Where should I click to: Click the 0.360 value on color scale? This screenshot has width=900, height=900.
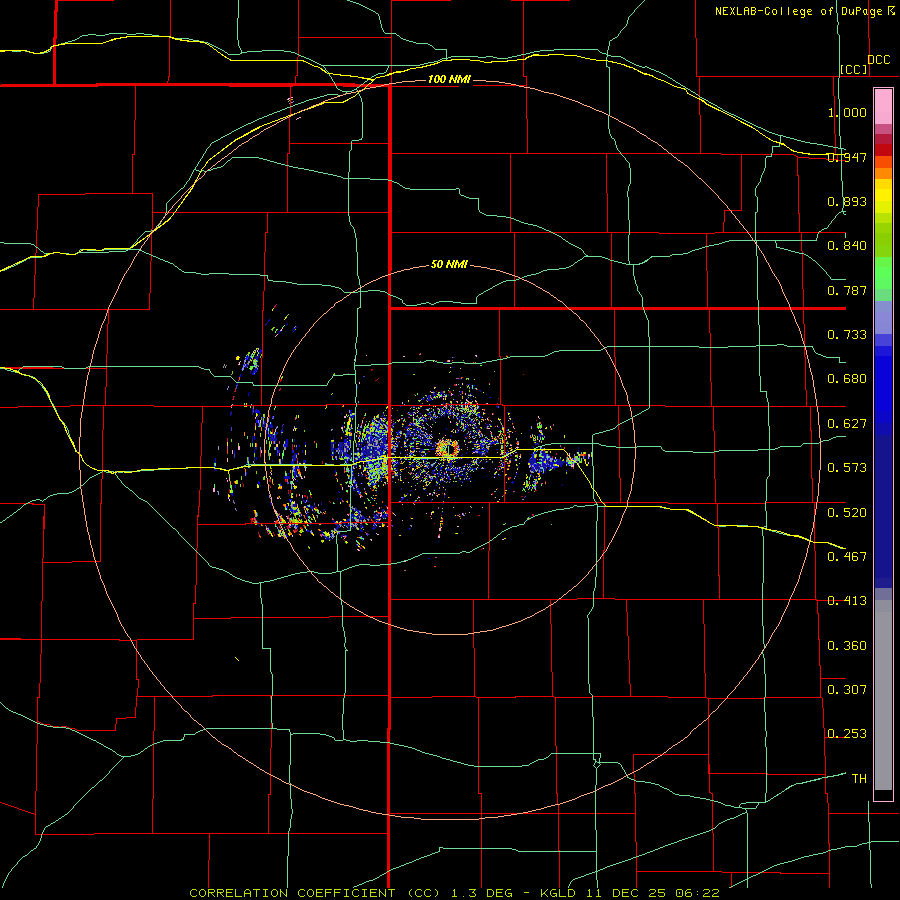point(847,646)
